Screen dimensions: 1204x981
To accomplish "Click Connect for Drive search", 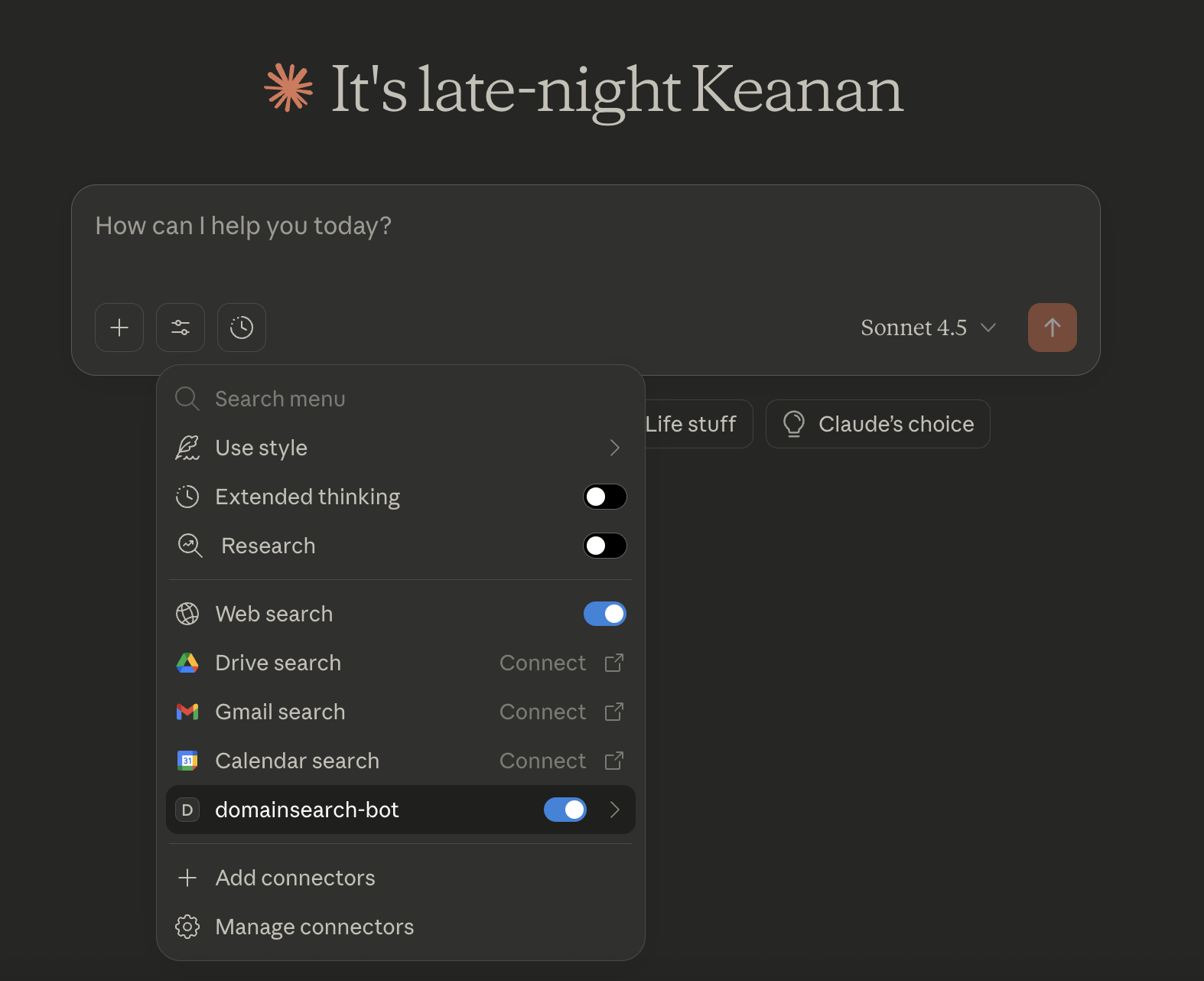I will [542, 663].
